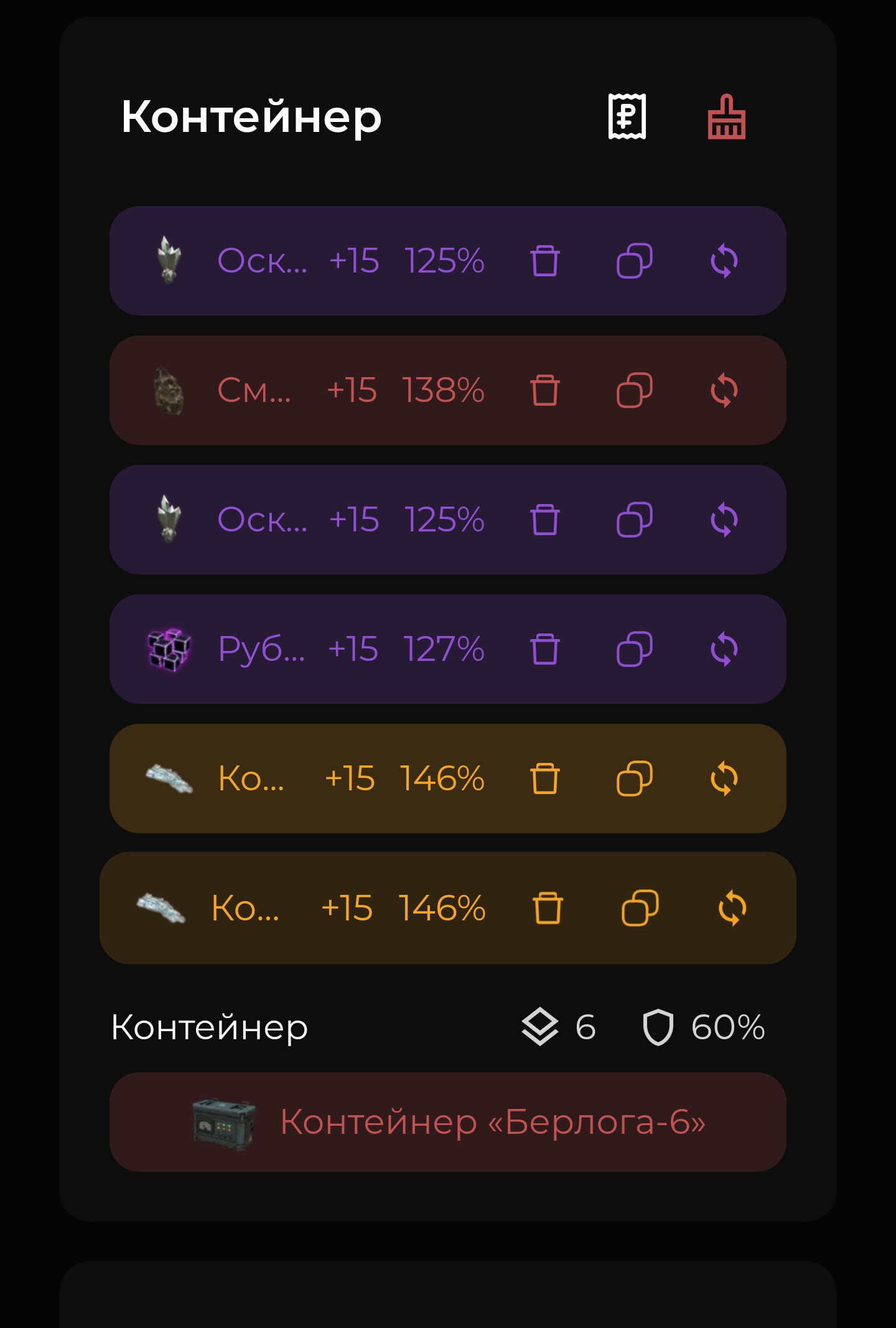
Task: Clear container with the red broom icon
Action: (726, 116)
